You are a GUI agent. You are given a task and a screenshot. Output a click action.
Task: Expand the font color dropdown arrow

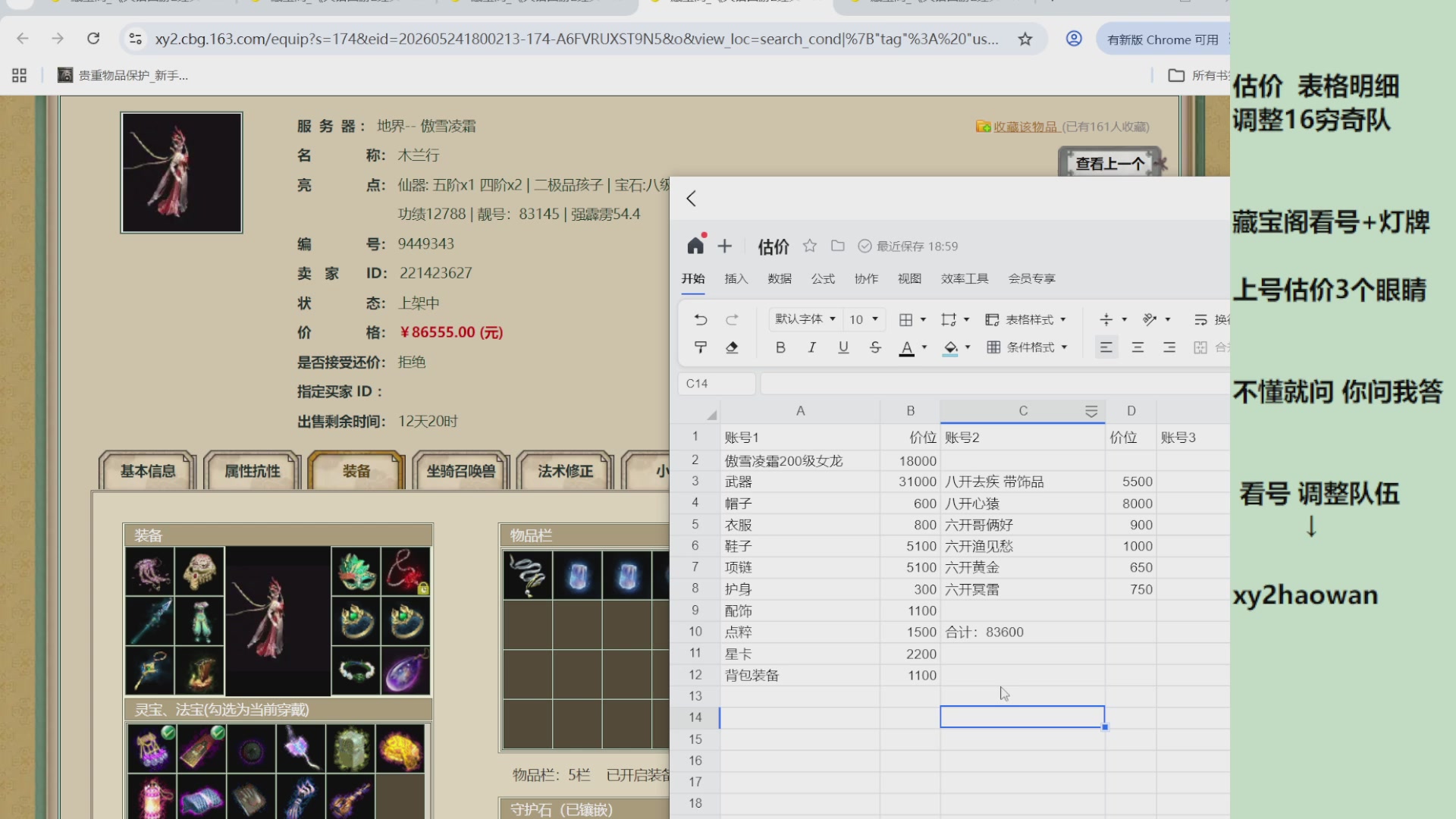(924, 347)
